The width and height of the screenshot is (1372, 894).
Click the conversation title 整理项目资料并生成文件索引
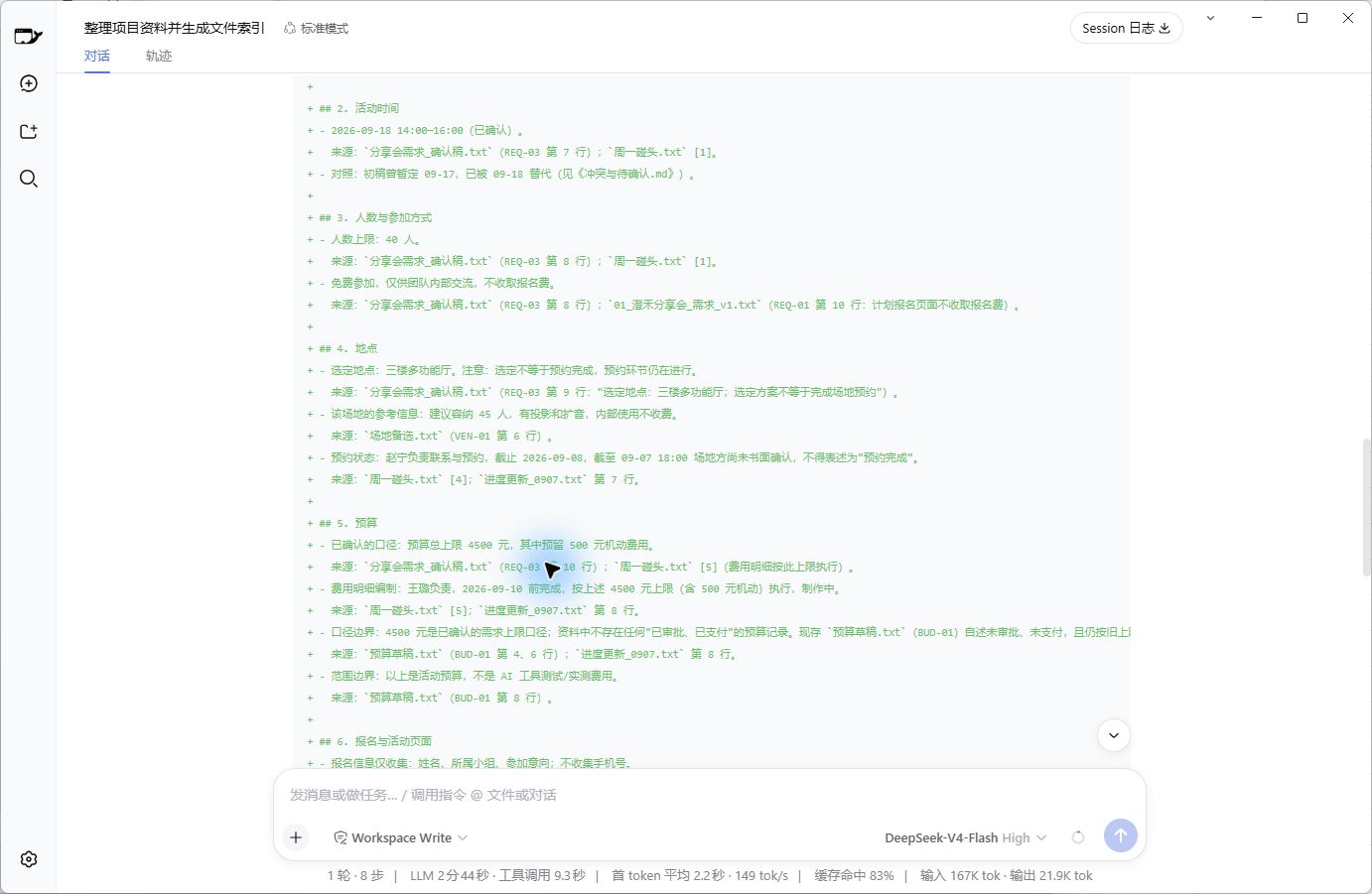(175, 28)
